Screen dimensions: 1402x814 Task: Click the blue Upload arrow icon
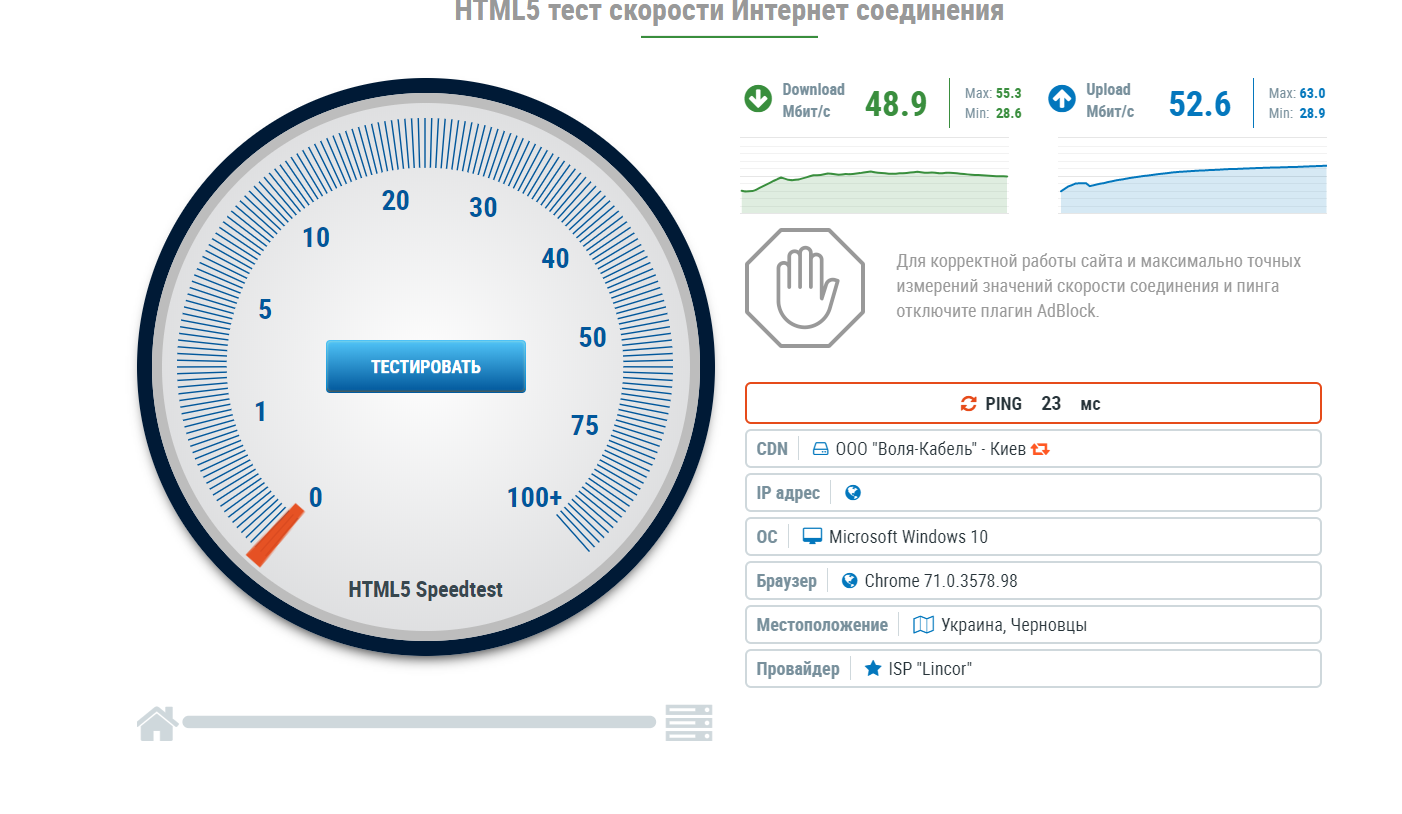tap(1062, 99)
